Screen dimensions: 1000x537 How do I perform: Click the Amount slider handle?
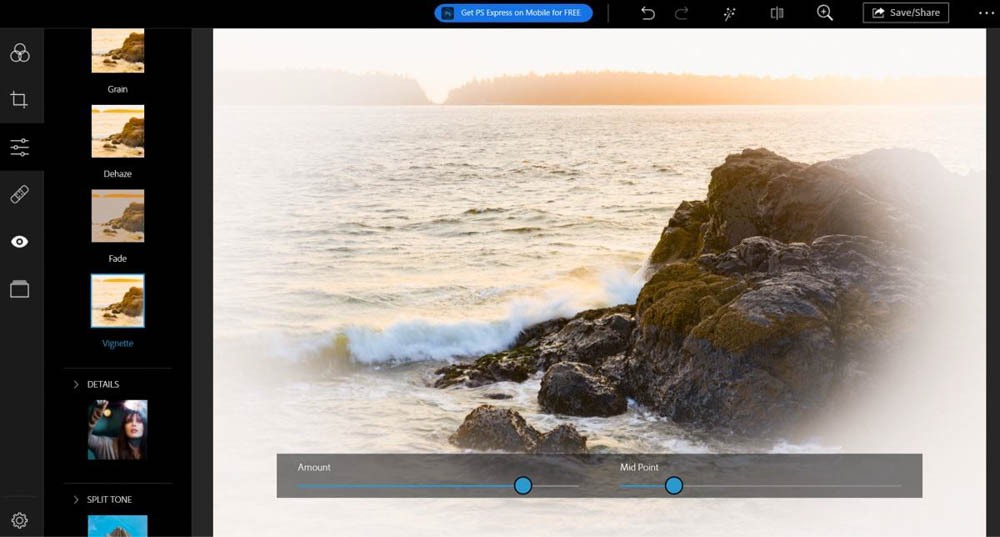point(523,486)
